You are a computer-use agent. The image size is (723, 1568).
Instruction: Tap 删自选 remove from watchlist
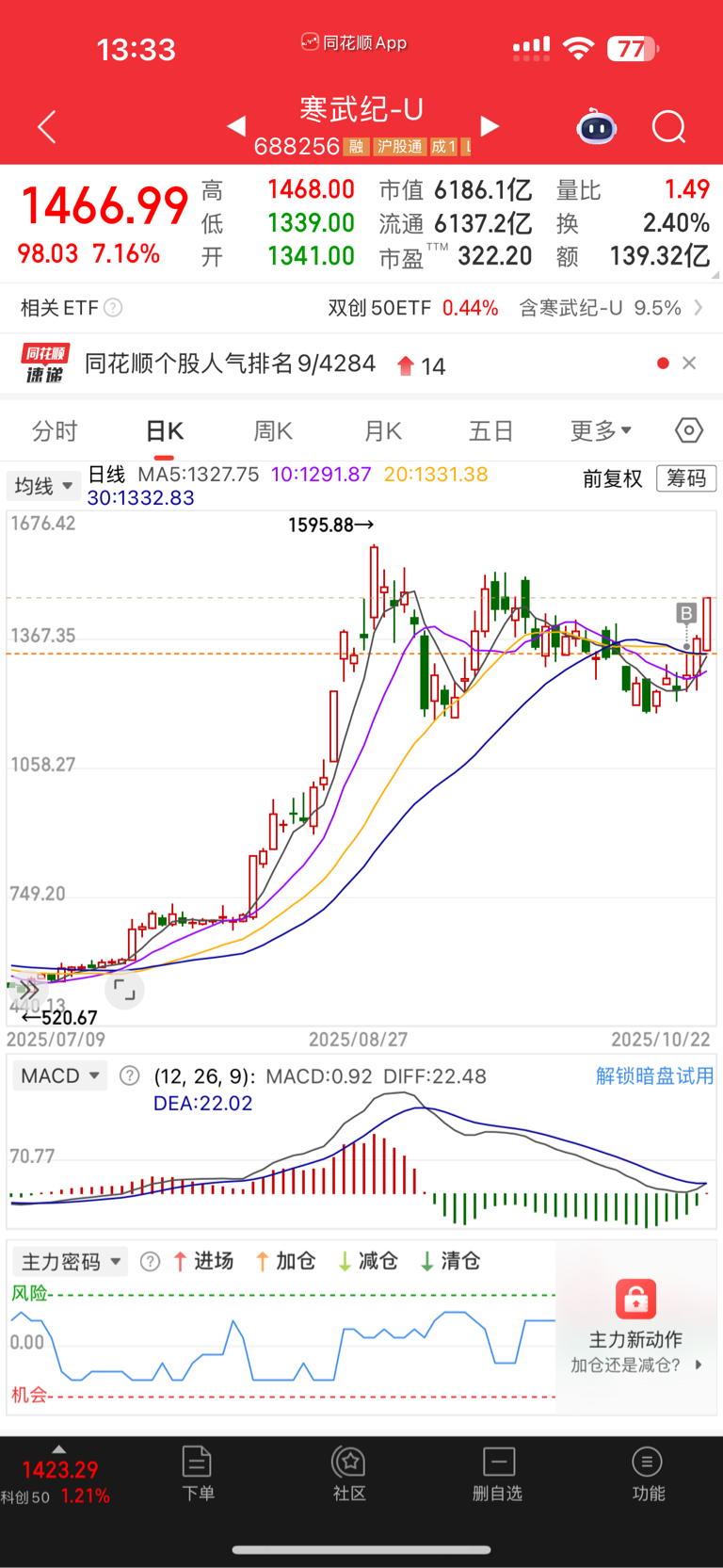[x=498, y=1475]
